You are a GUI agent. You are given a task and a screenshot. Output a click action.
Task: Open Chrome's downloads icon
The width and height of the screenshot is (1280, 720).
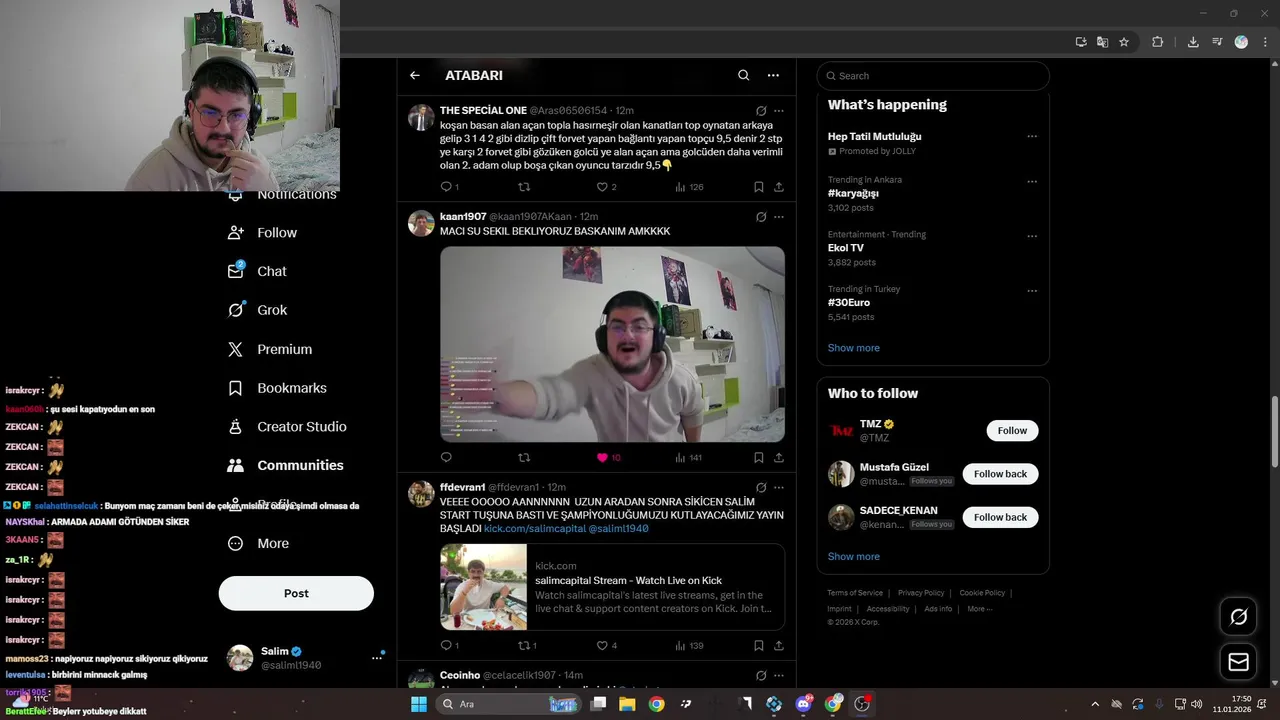(1193, 42)
